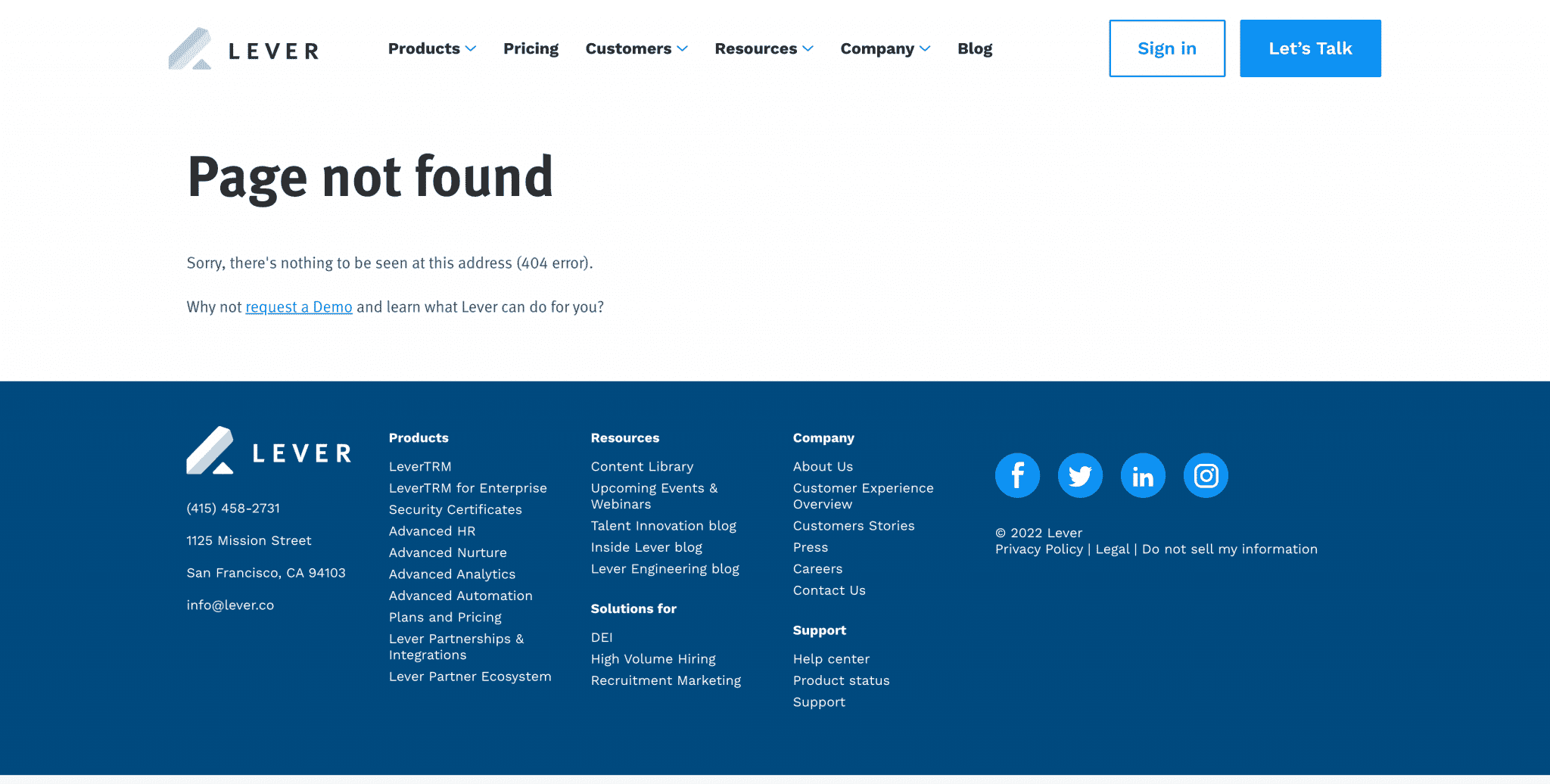1550x784 pixels.
Task: Click the San Francisco, CA 94103 text
Action: [266, 573]
